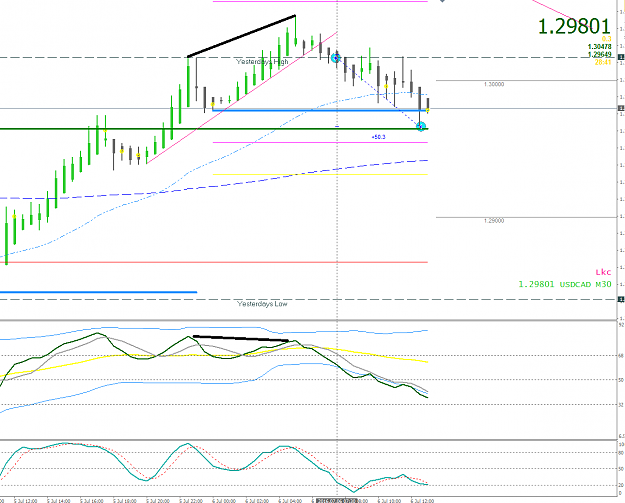Image resolution: width=625 pixels, height=503 pixels.
Task: Click the 6 Jul 12:00 time axis label
Action: tap(423, 501)
